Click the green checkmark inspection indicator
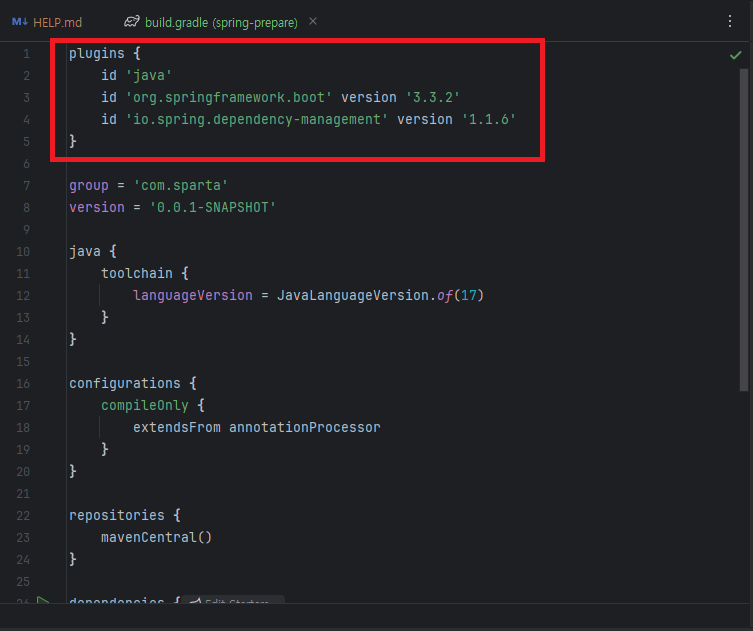The image size is (753, 631). (x=735, y=55)
